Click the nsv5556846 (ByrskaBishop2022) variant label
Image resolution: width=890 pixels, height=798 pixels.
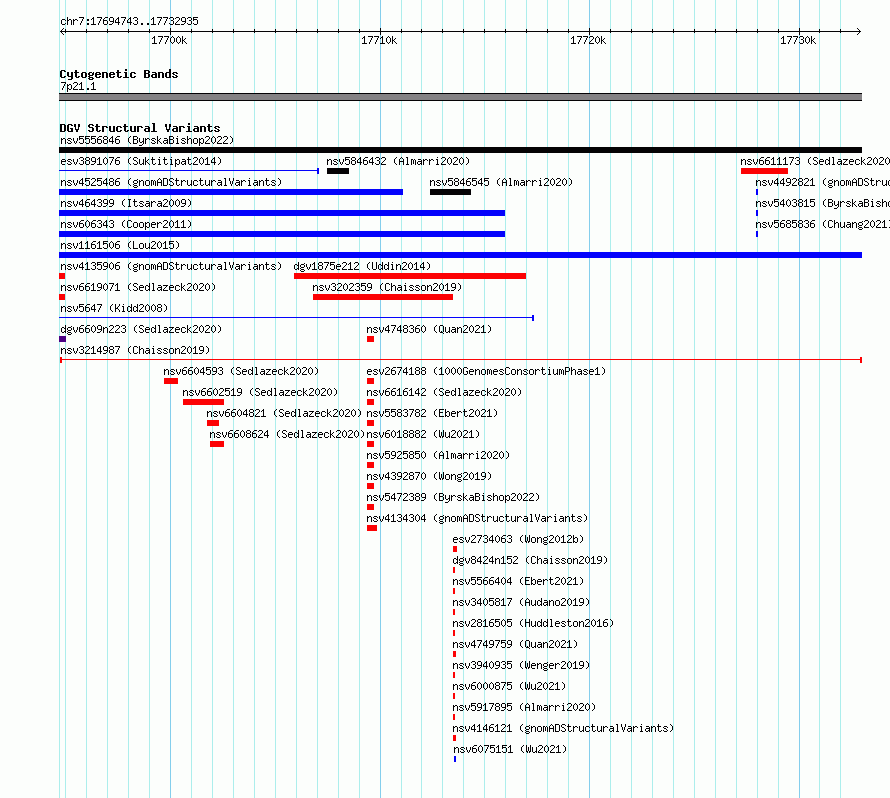click(147, 140)
